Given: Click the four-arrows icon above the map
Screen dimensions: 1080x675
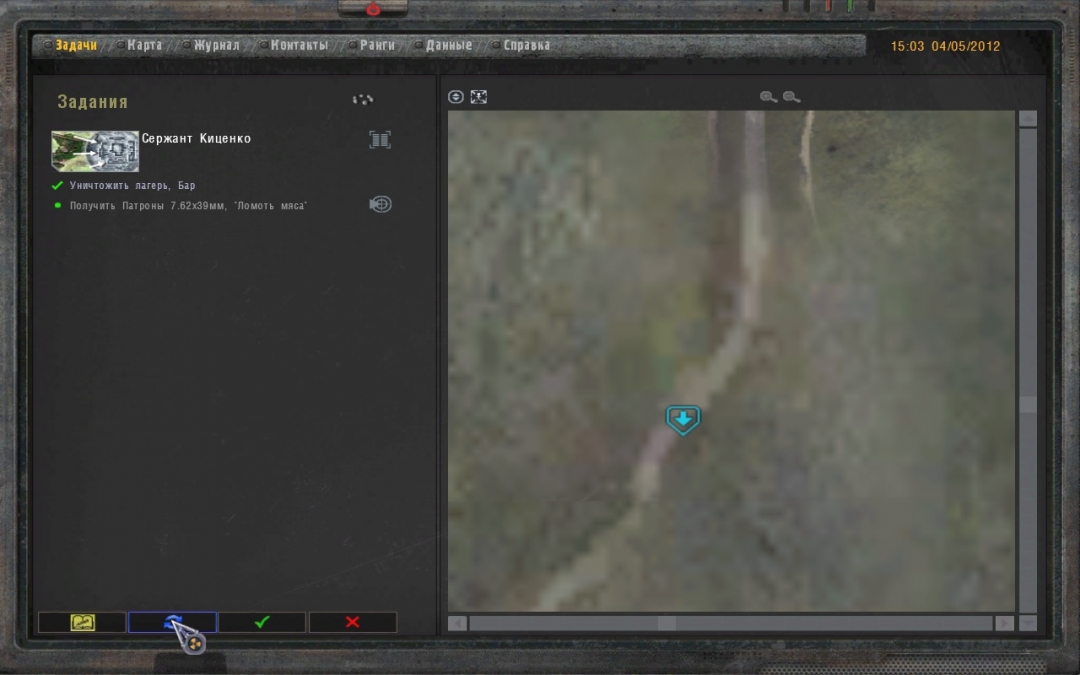Looking at the screenshot, I should (479, 97).
